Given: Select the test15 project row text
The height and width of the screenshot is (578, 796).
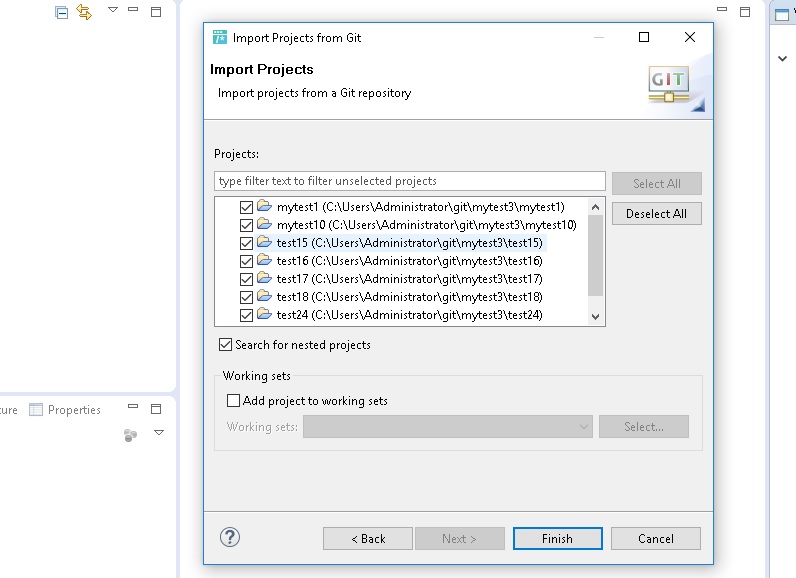Looking at the screenshot, I should (x=410, y=243).
